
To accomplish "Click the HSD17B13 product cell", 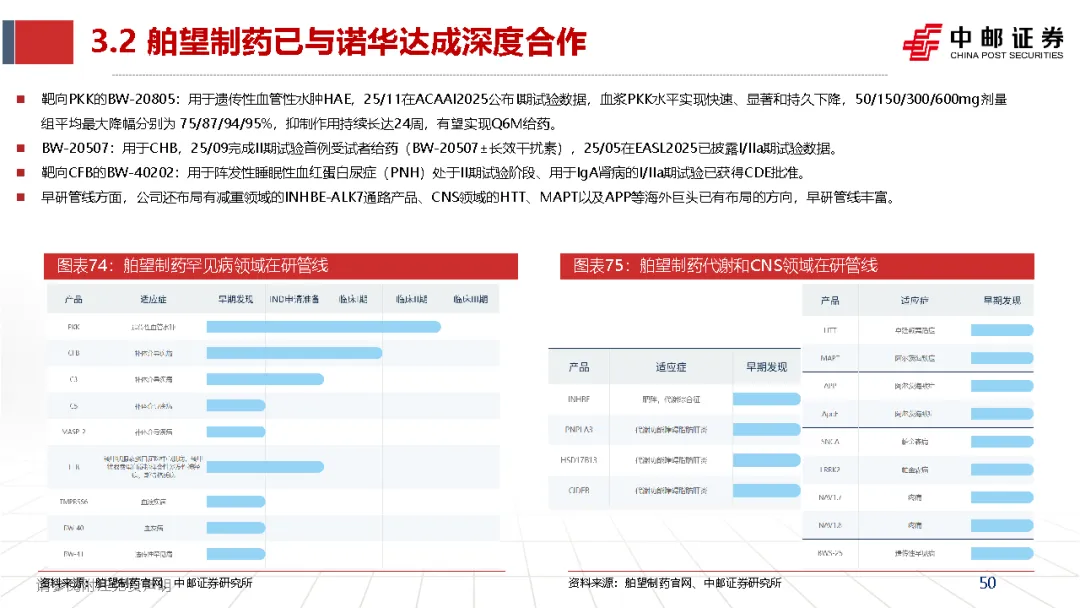I will (579, 460).
